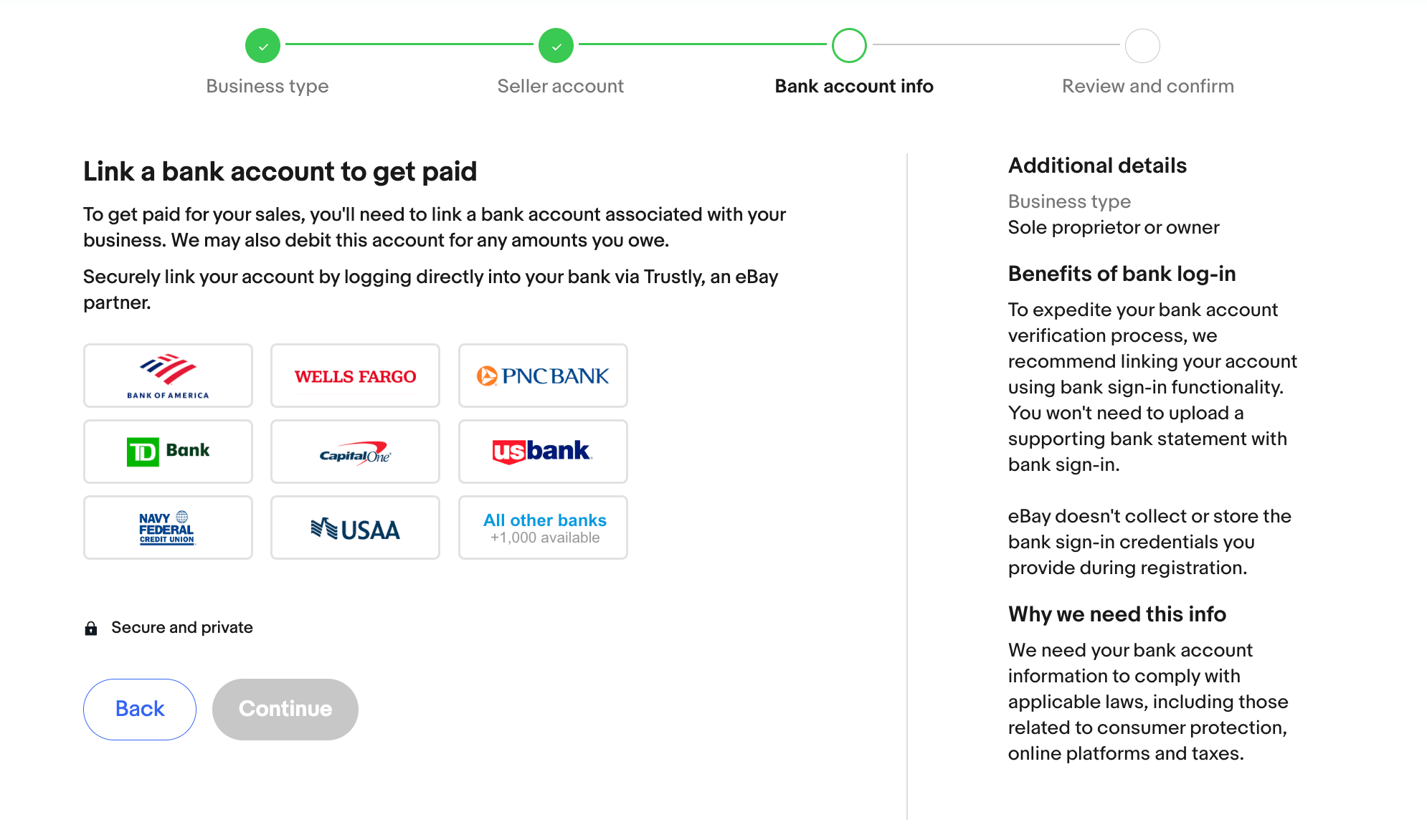Open All other banks option
The width and height of the screenshot is (1427, 840).
pyautogui.click(x=543, y=528)
